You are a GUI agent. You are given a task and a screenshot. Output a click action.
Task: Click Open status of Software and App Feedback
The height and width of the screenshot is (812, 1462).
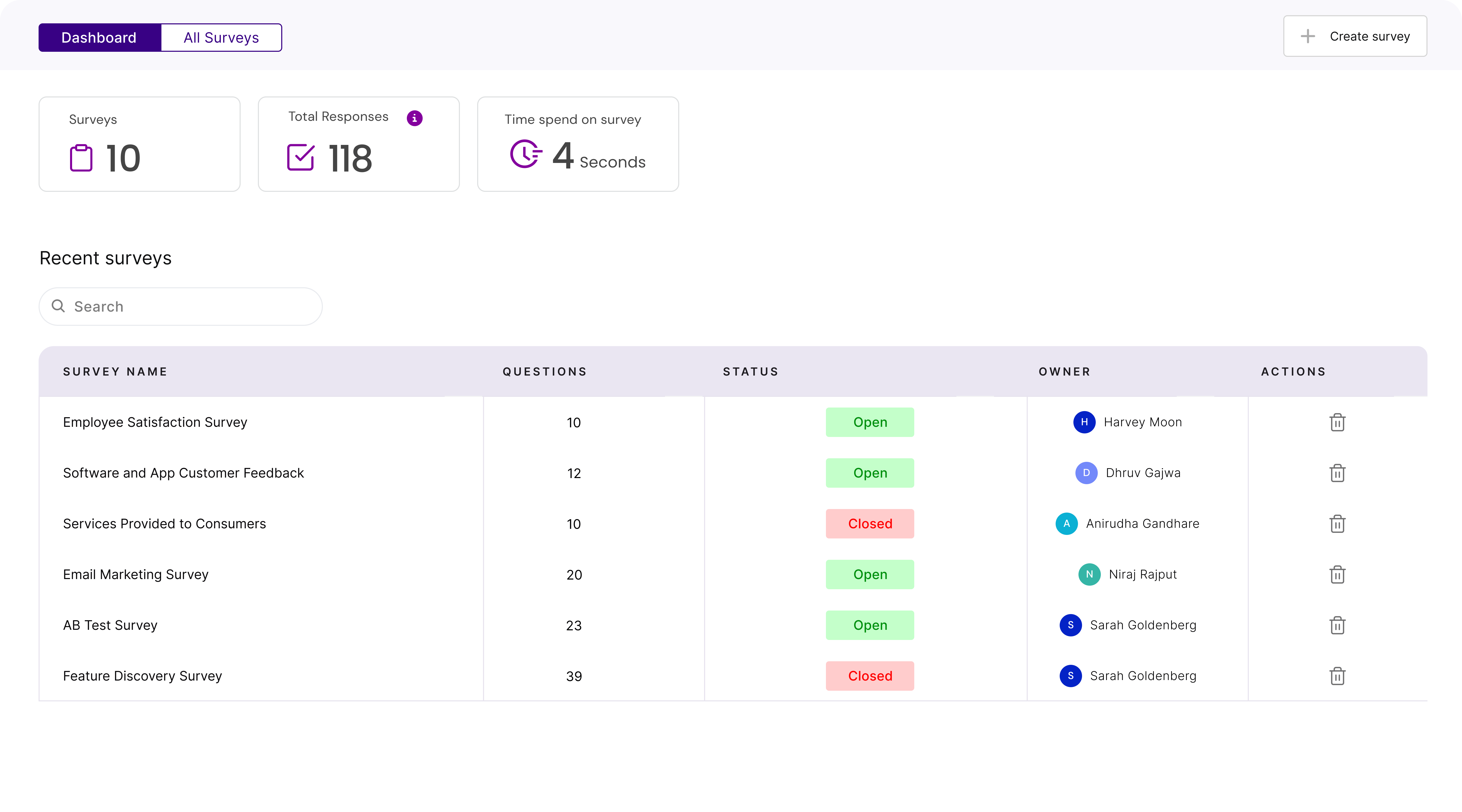point(870,473)
